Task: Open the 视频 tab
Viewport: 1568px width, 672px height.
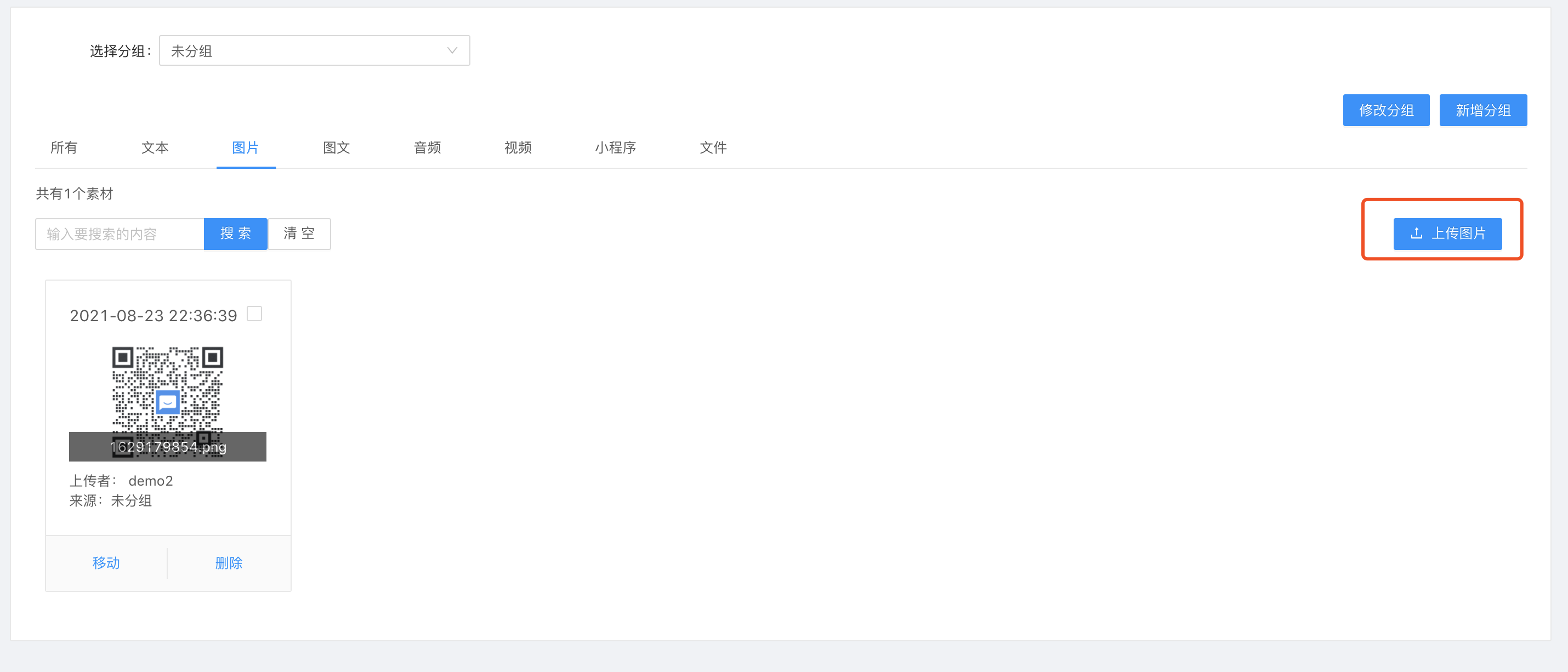Action: point(518,147)
